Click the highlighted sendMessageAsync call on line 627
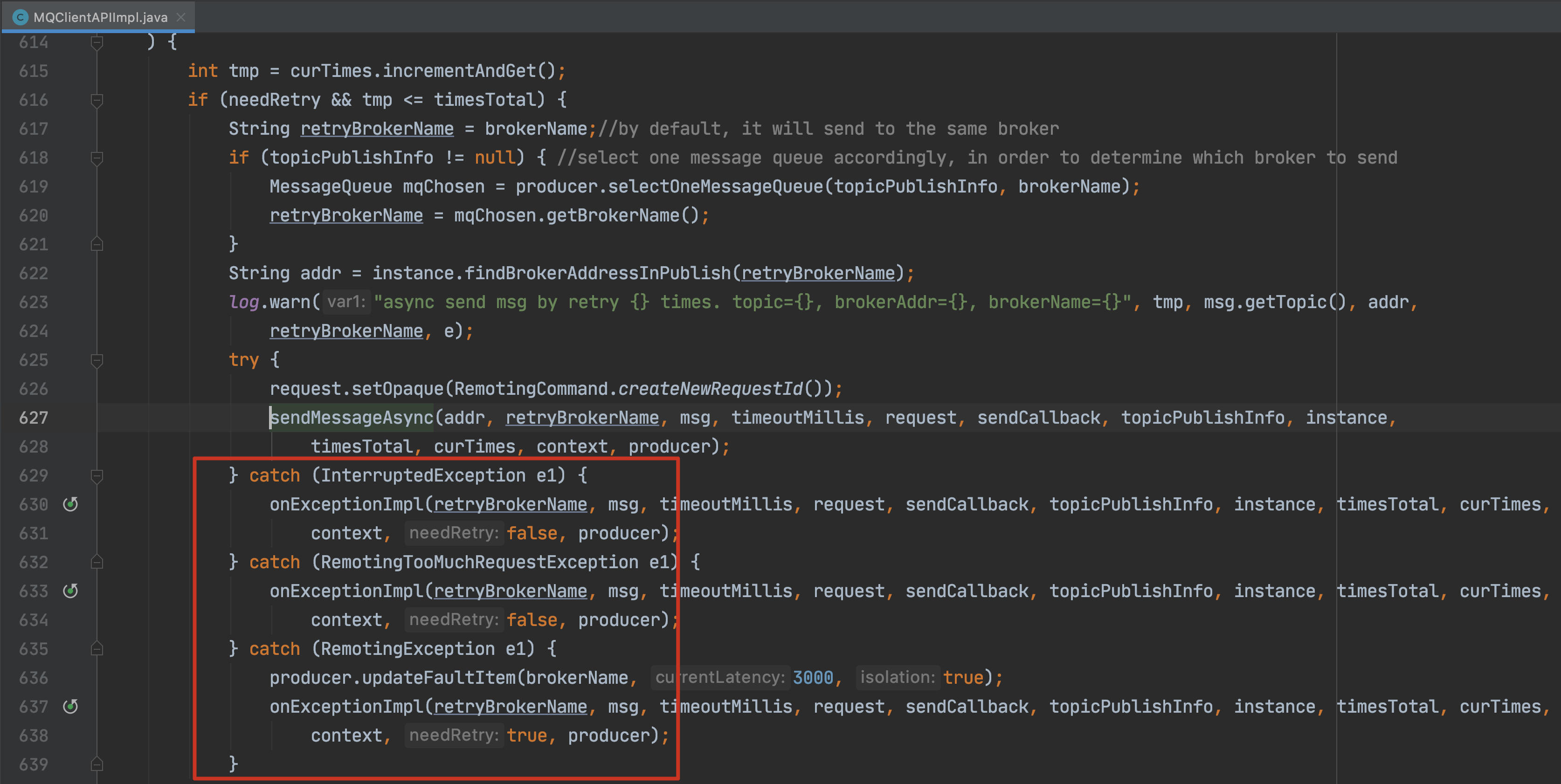 (x=352, y=418)
